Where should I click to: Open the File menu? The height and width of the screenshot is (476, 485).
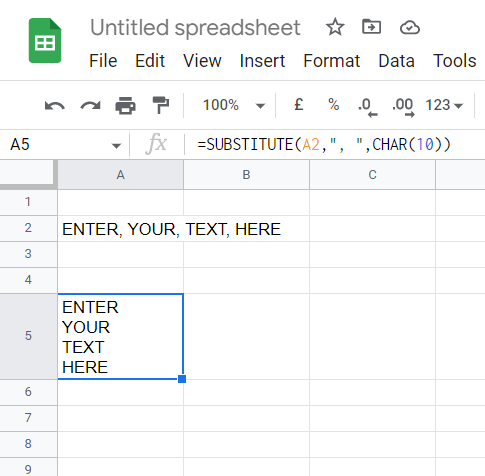(x=103, y=61)
